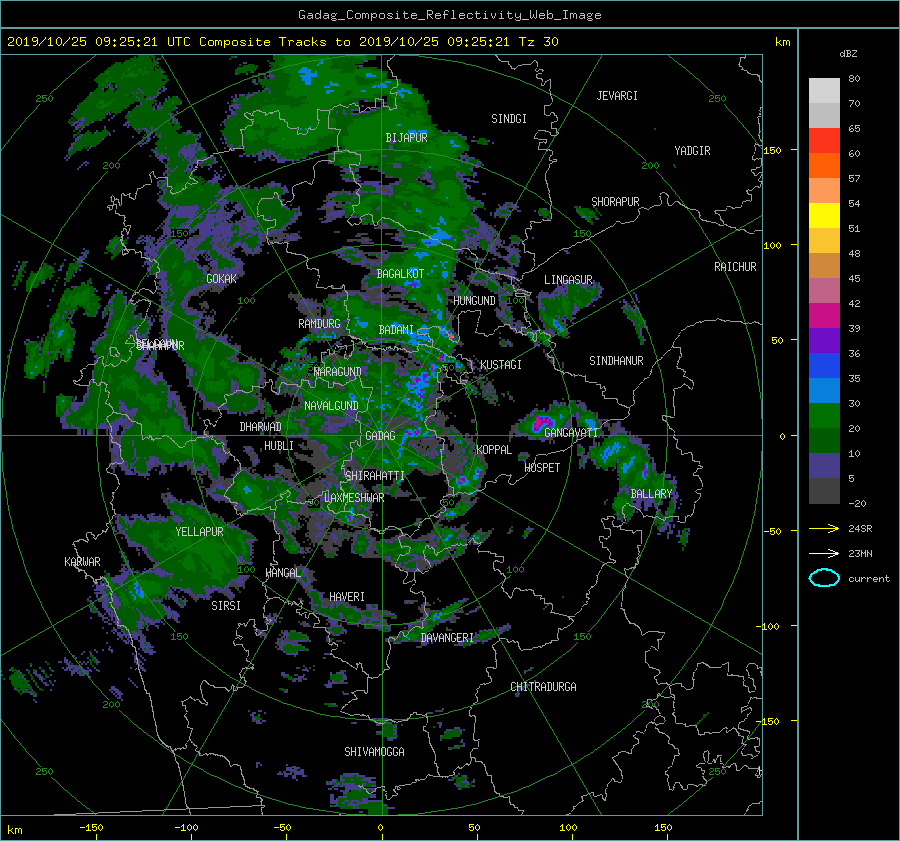The height and width of the screenshot is (841, 900).
Task: Click the 'dBZ' legend heading
Action: pos(848,54)
